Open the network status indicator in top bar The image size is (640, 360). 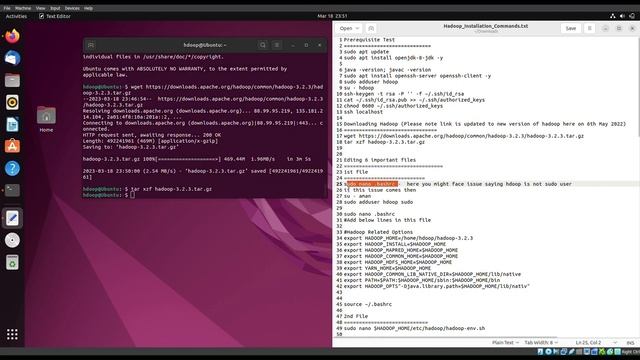click(x=613, y=16)
